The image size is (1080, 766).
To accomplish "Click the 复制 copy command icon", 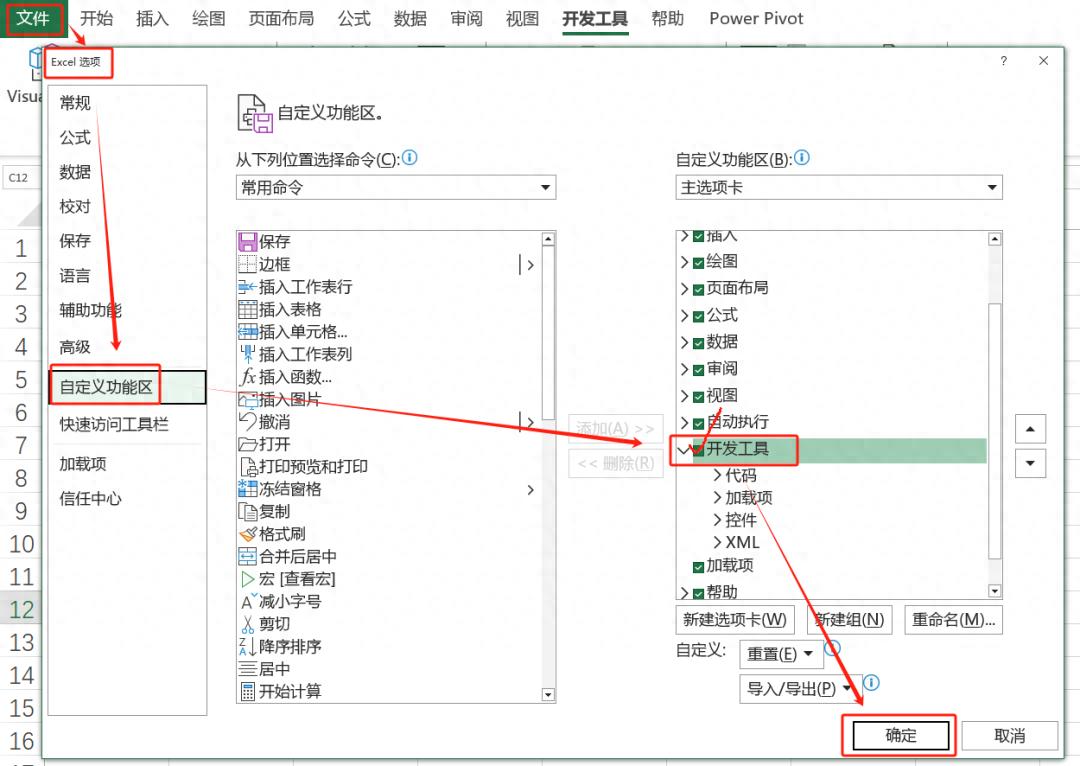I will (x=247, y=512).
